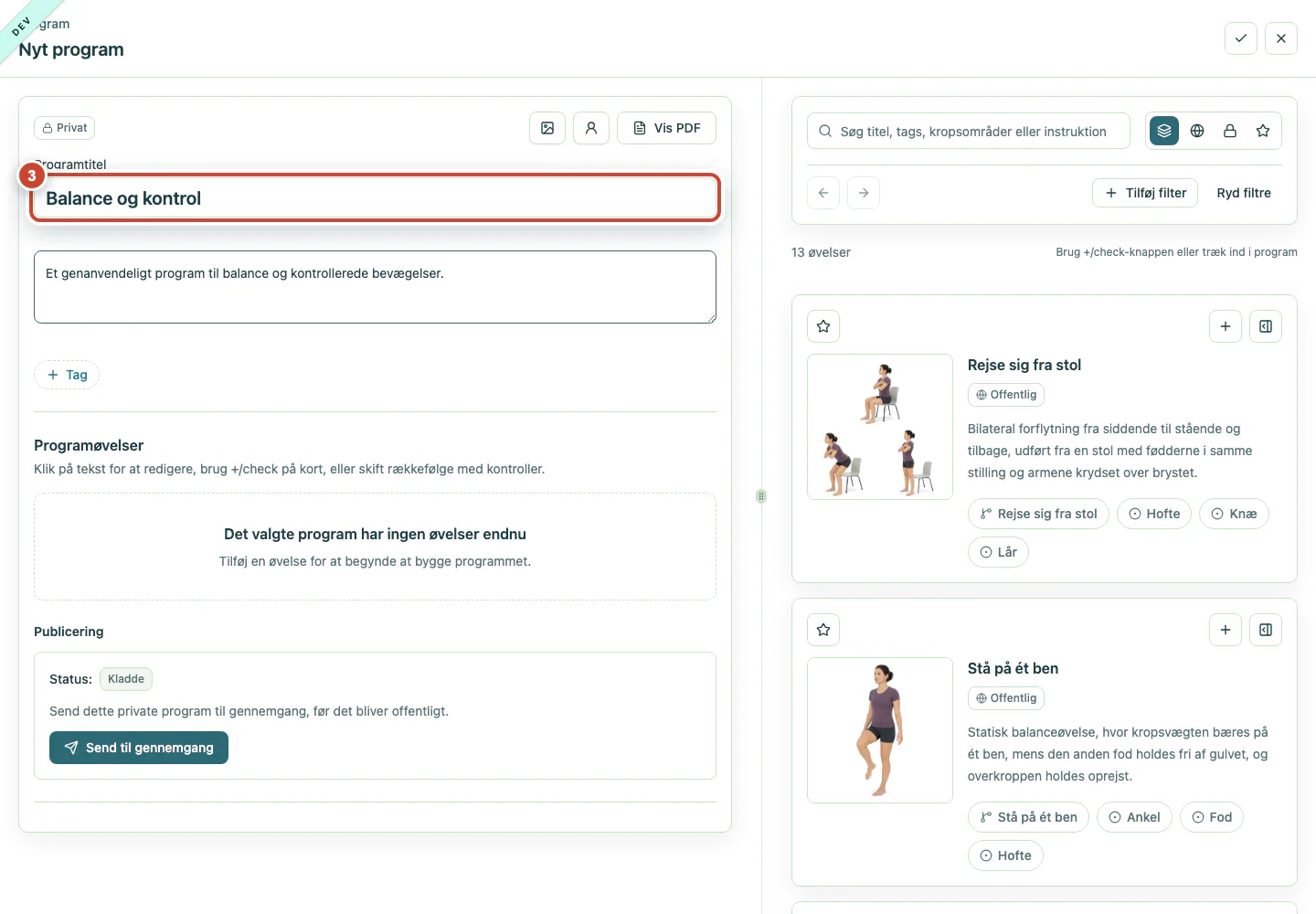
Task: Click the exercise search field
Action: click(969, 131)
